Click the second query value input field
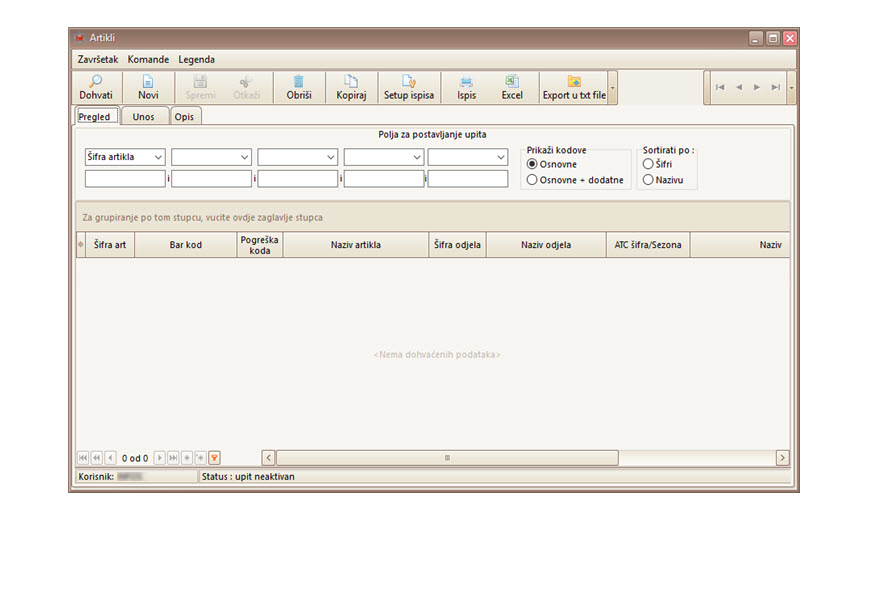Image resolution: width=870 pixels, height=589 pixels. [x=211, y=179]
